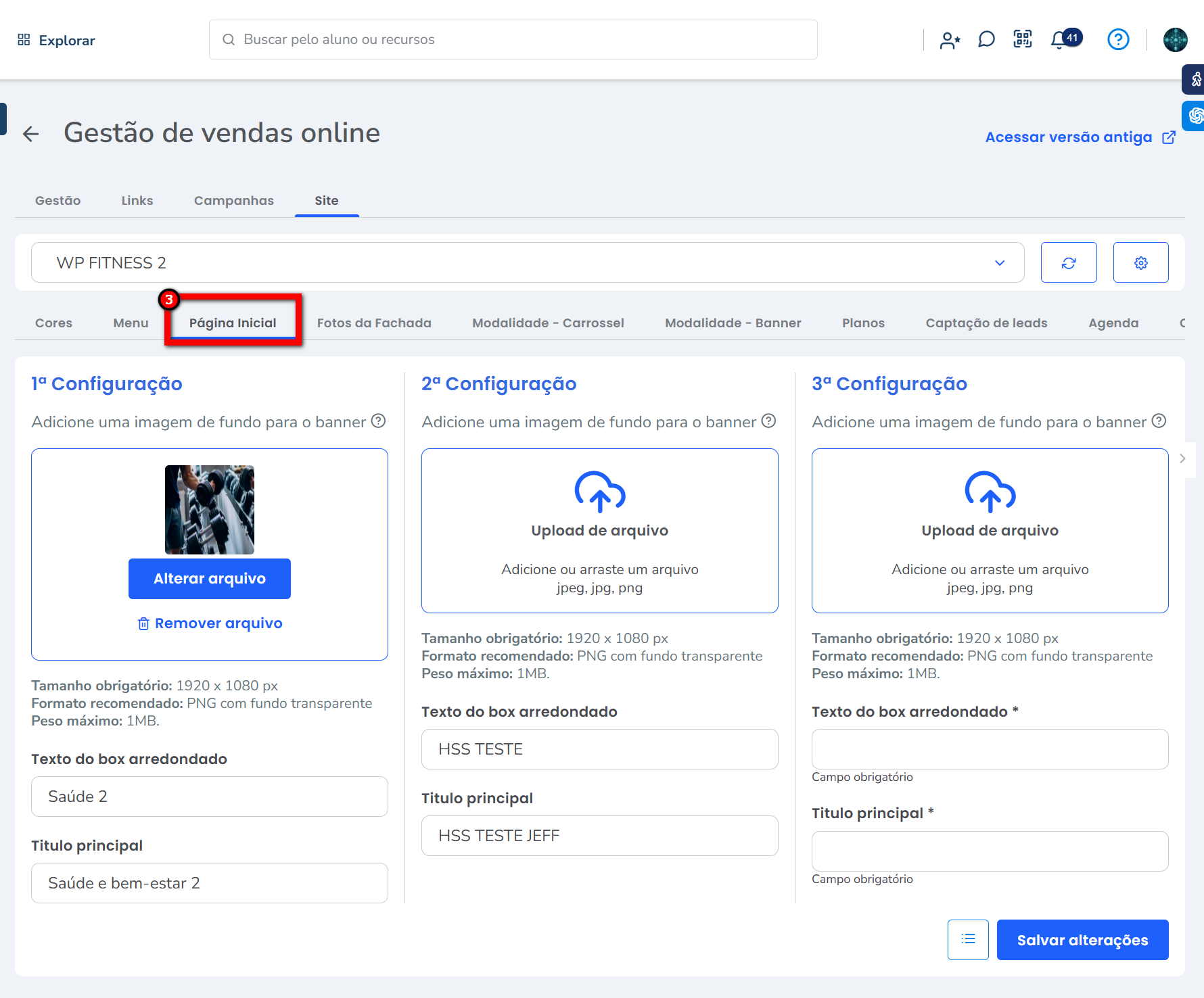
Task: Click the help question mark icon
Action: click(1118, 40)
